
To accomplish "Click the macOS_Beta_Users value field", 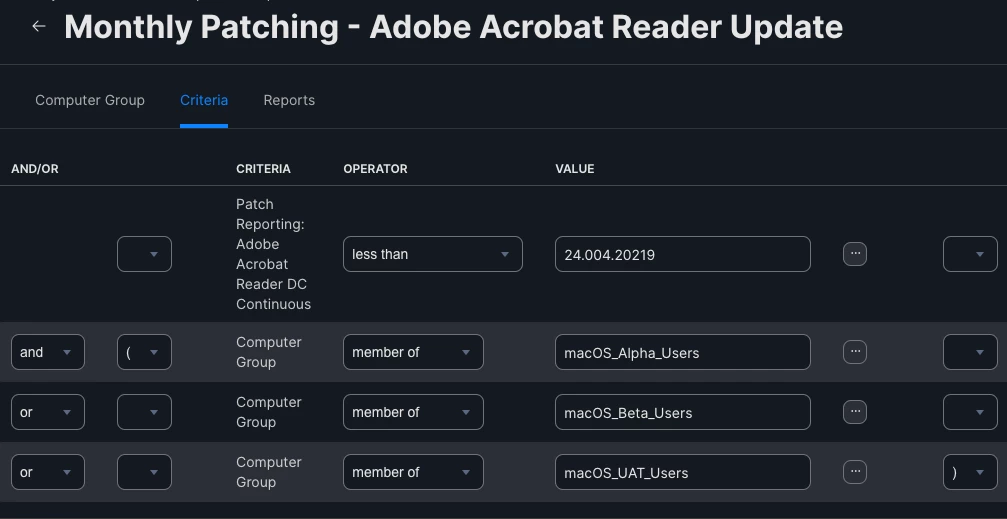I will (683, 412).
